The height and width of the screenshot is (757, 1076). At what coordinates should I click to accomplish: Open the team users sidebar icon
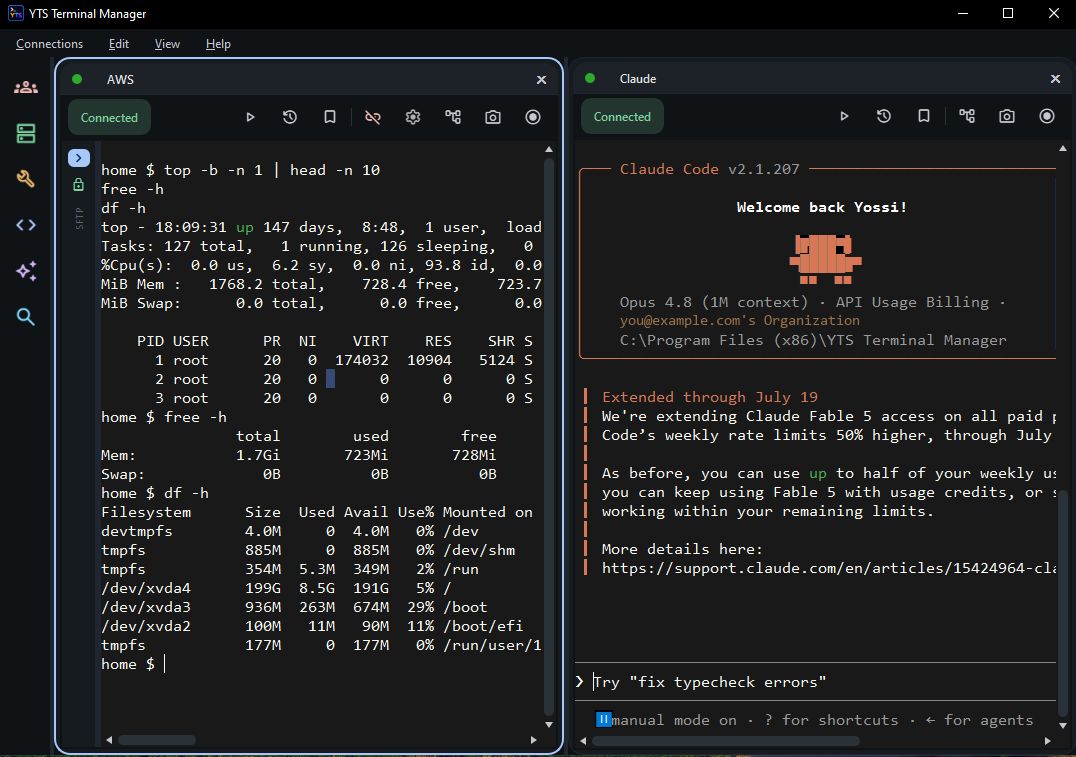[x=26, y=88]
